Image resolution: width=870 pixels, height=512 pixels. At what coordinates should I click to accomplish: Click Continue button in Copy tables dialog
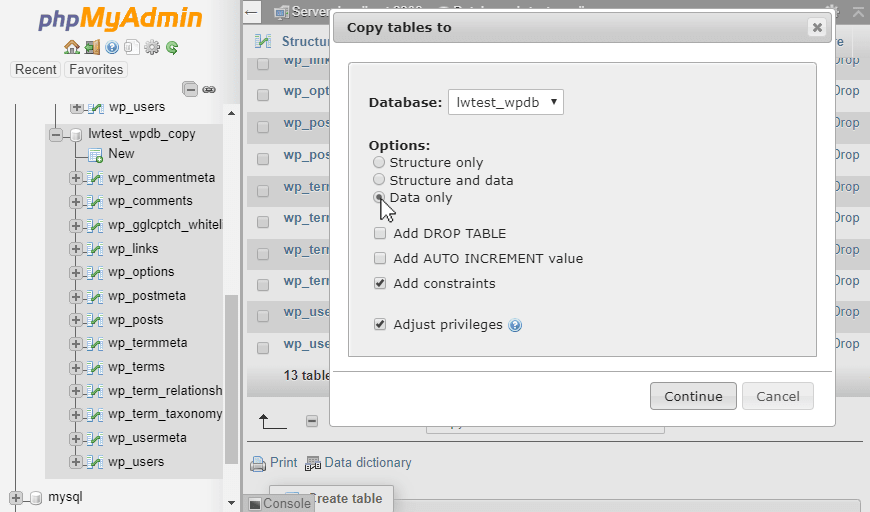pos(694,396)
